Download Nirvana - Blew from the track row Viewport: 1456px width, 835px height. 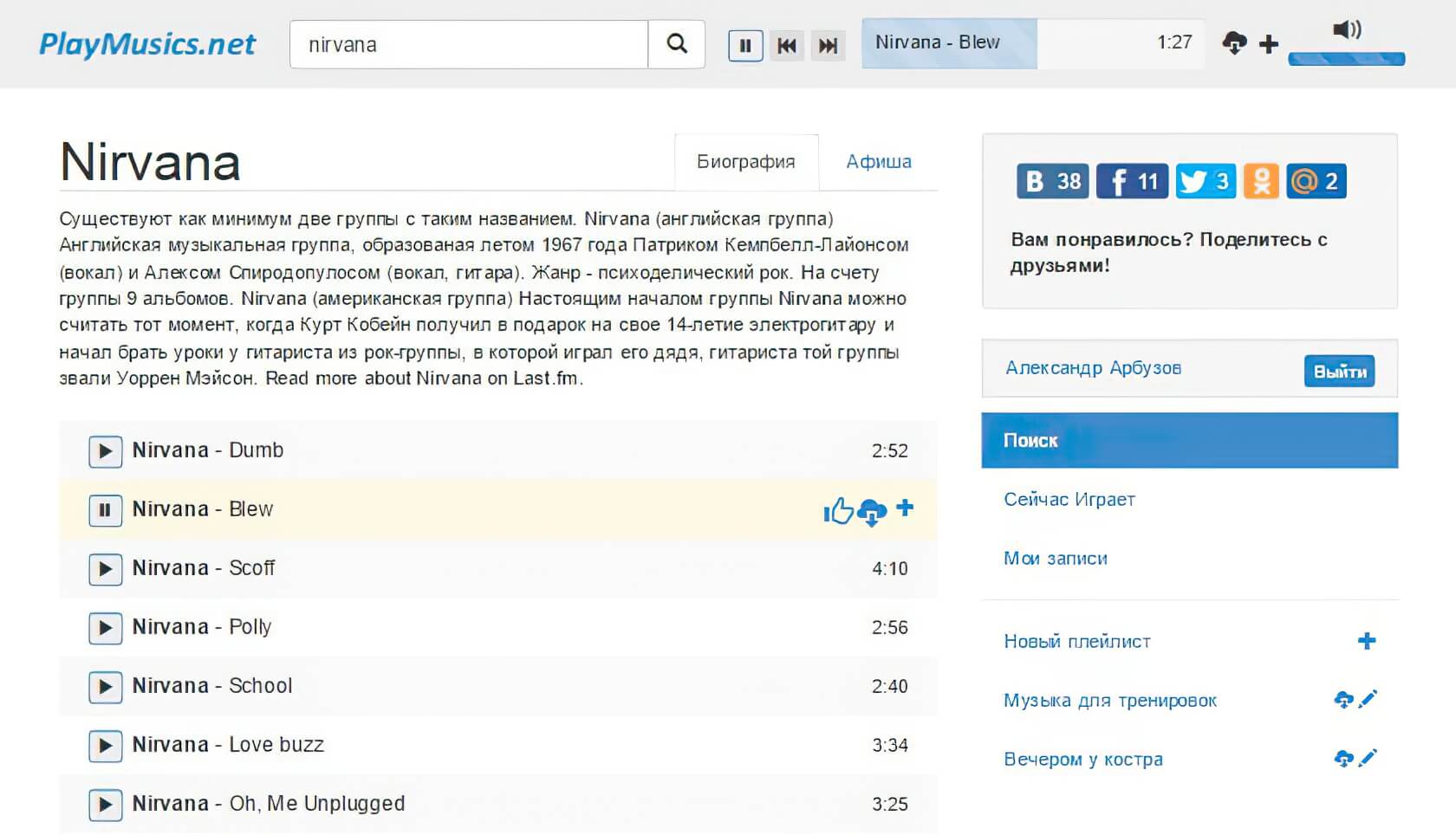(872, 513)
